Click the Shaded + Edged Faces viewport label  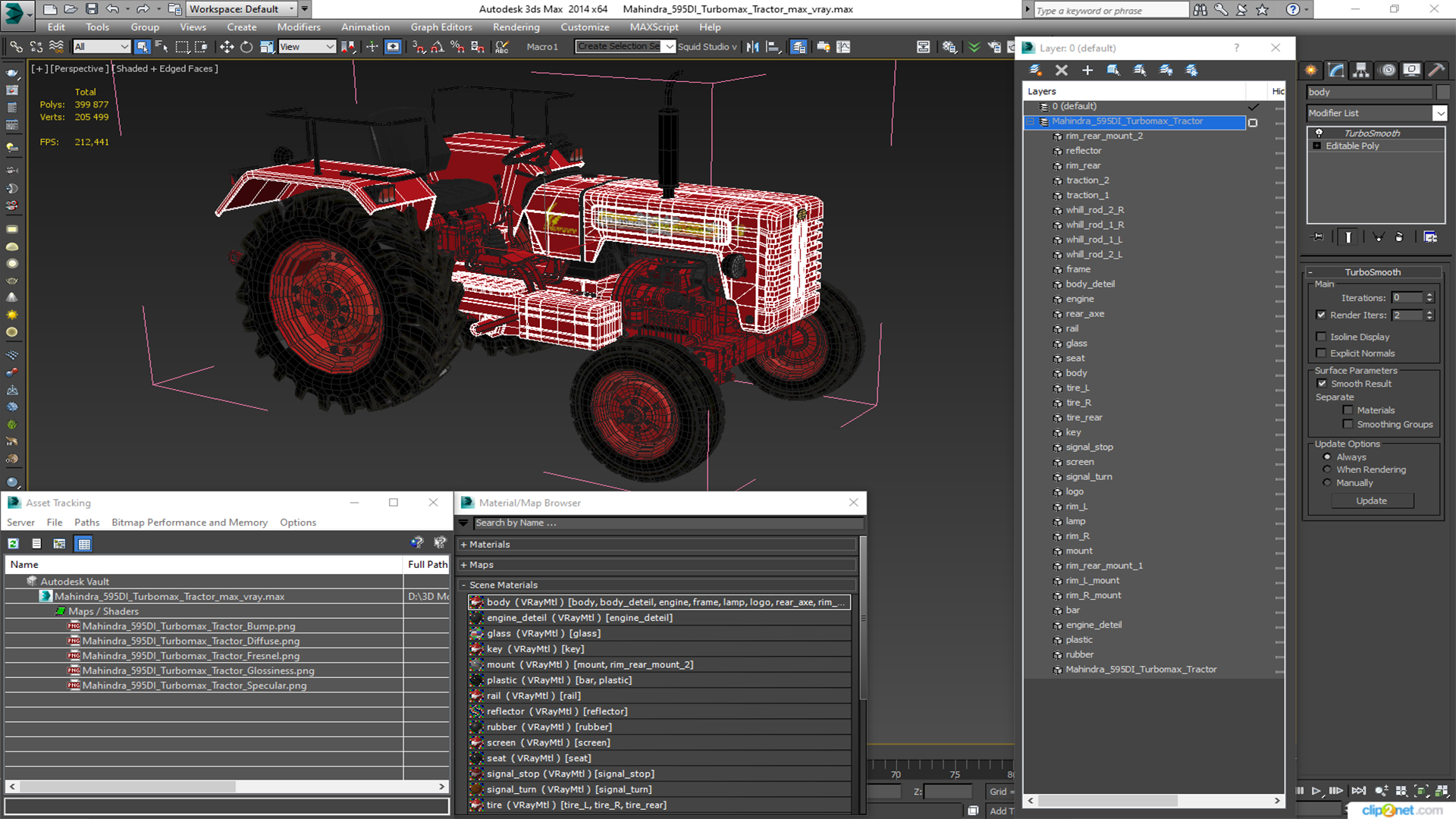pyautogui.click(x=166, y=69)
